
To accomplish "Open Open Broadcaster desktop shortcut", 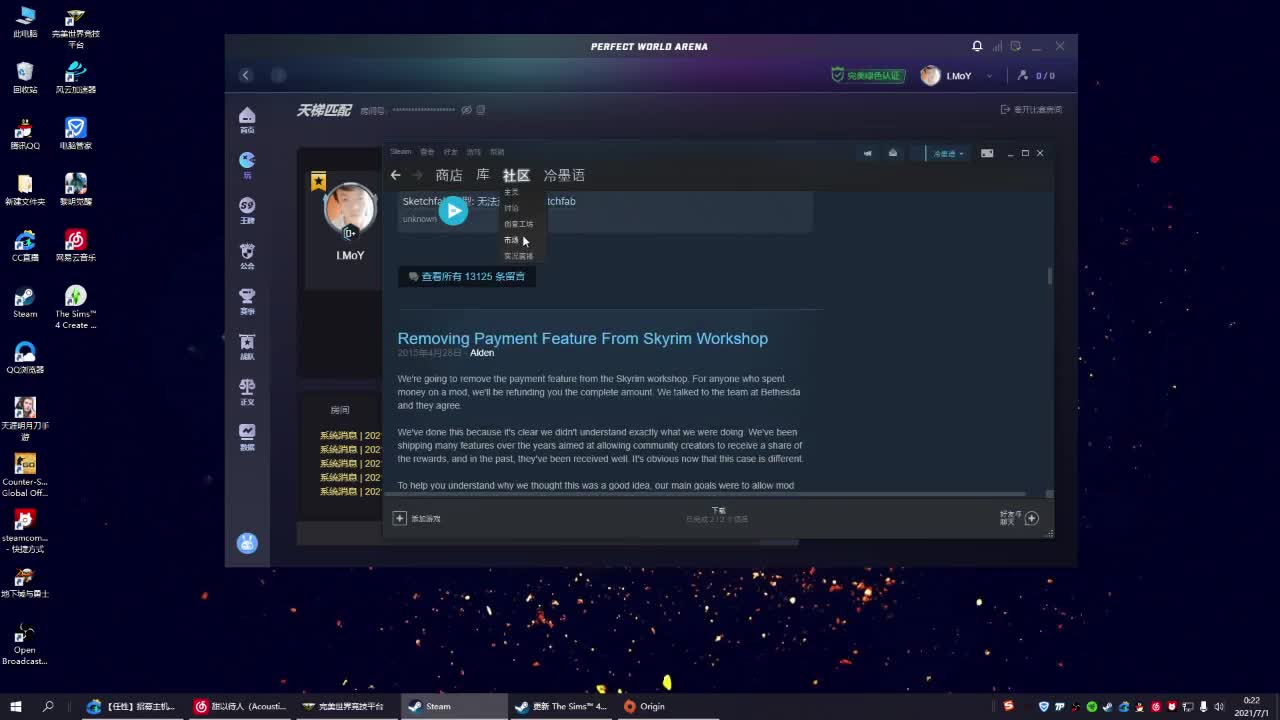I will pos(25,643).
